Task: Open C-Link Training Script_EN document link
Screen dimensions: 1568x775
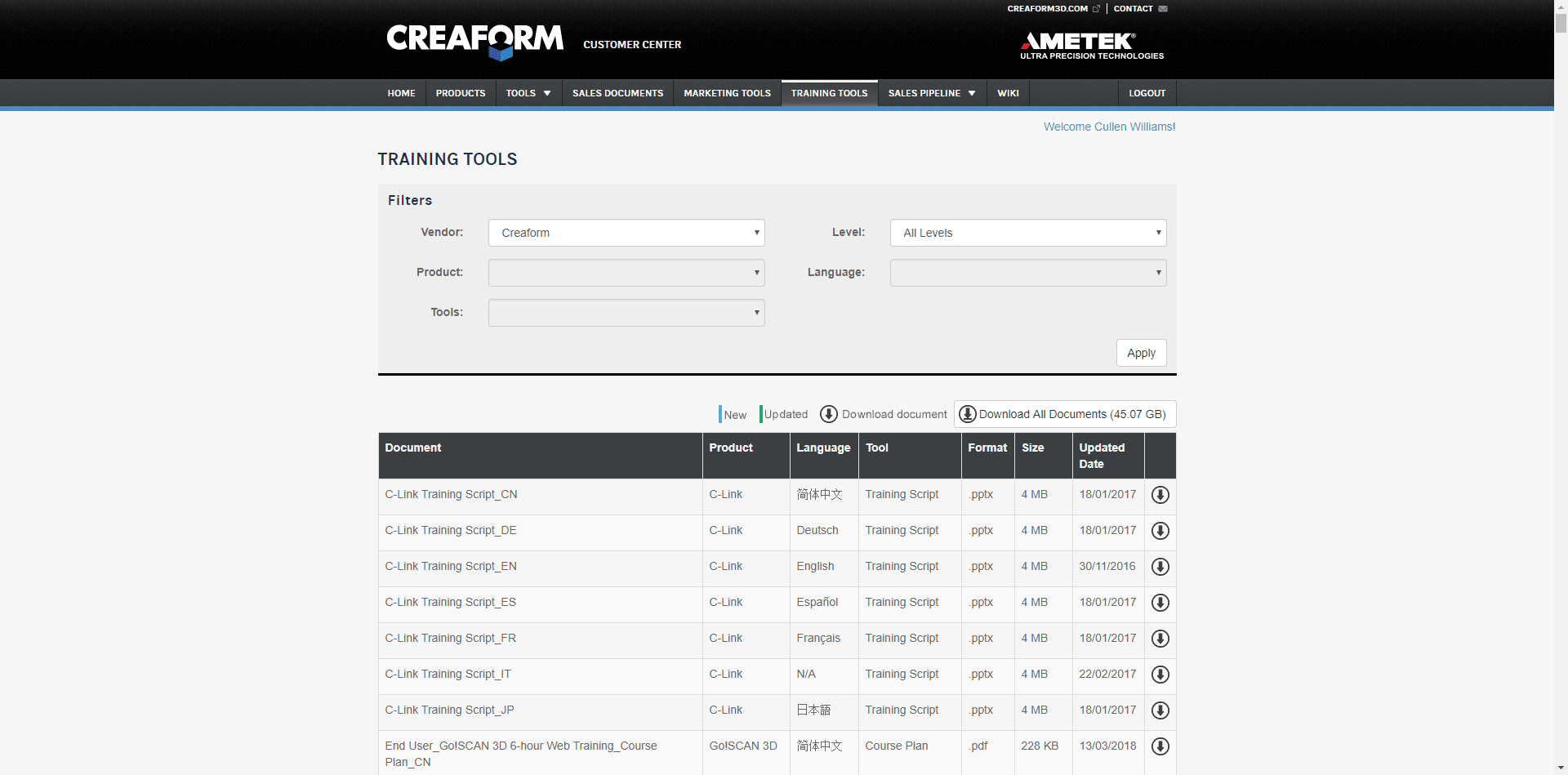Action: [451, 566]
